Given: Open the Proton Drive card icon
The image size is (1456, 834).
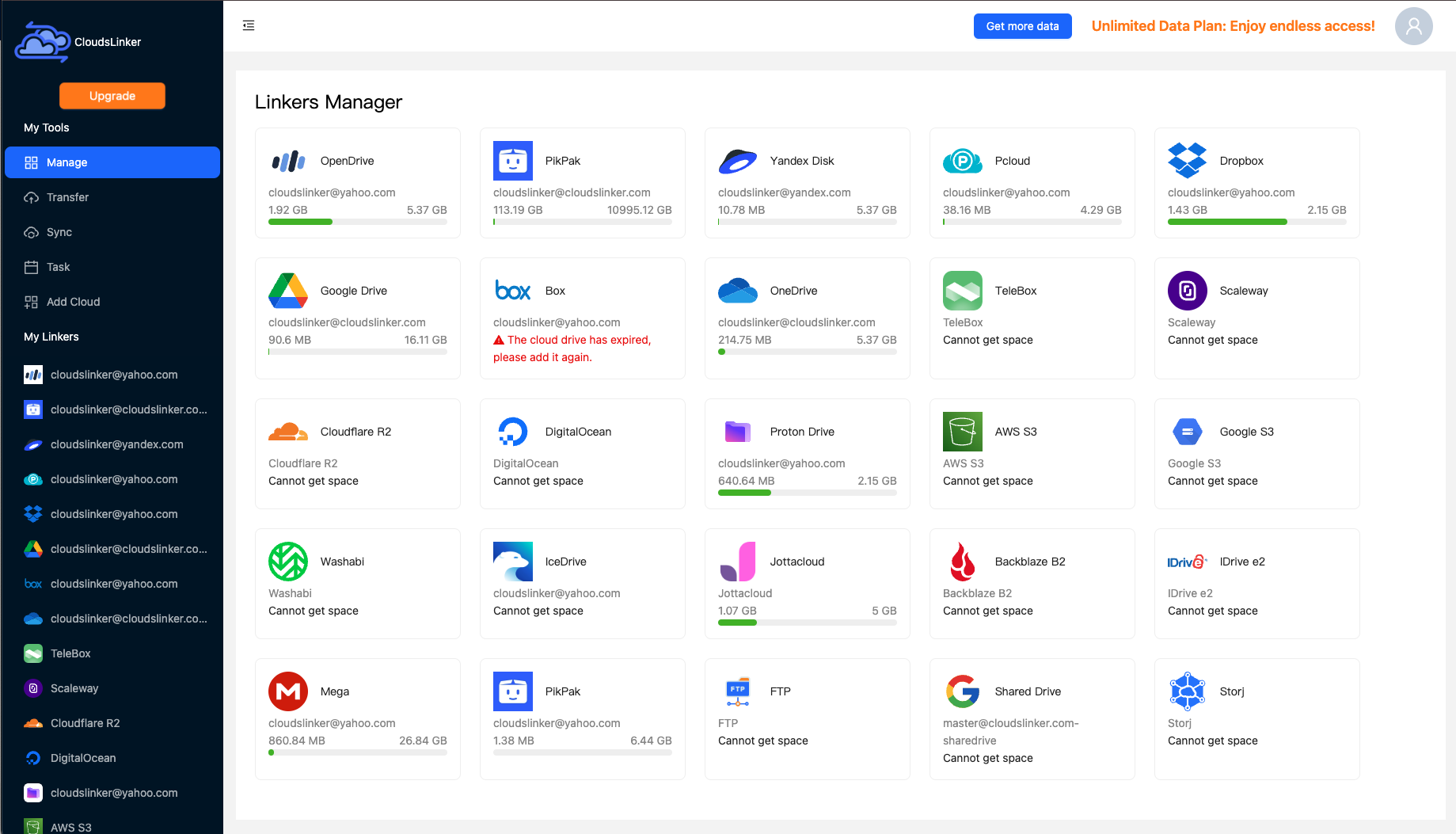Looking at the screenshot, I should (738, 432).
